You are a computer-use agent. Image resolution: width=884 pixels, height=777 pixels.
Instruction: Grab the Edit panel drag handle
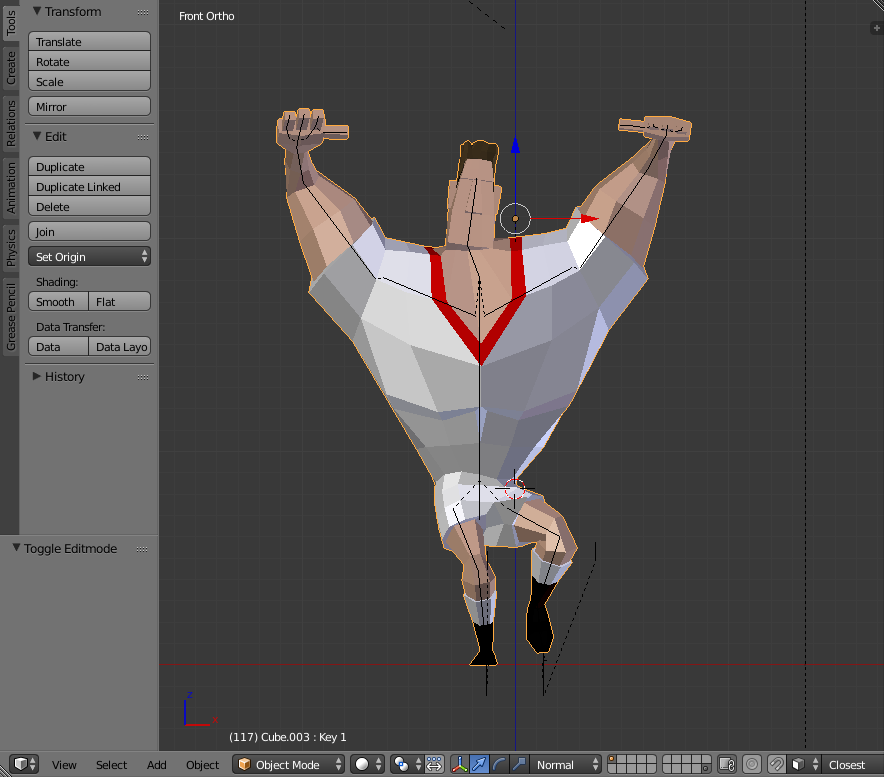pyautogui.click(x=143, y=137)
